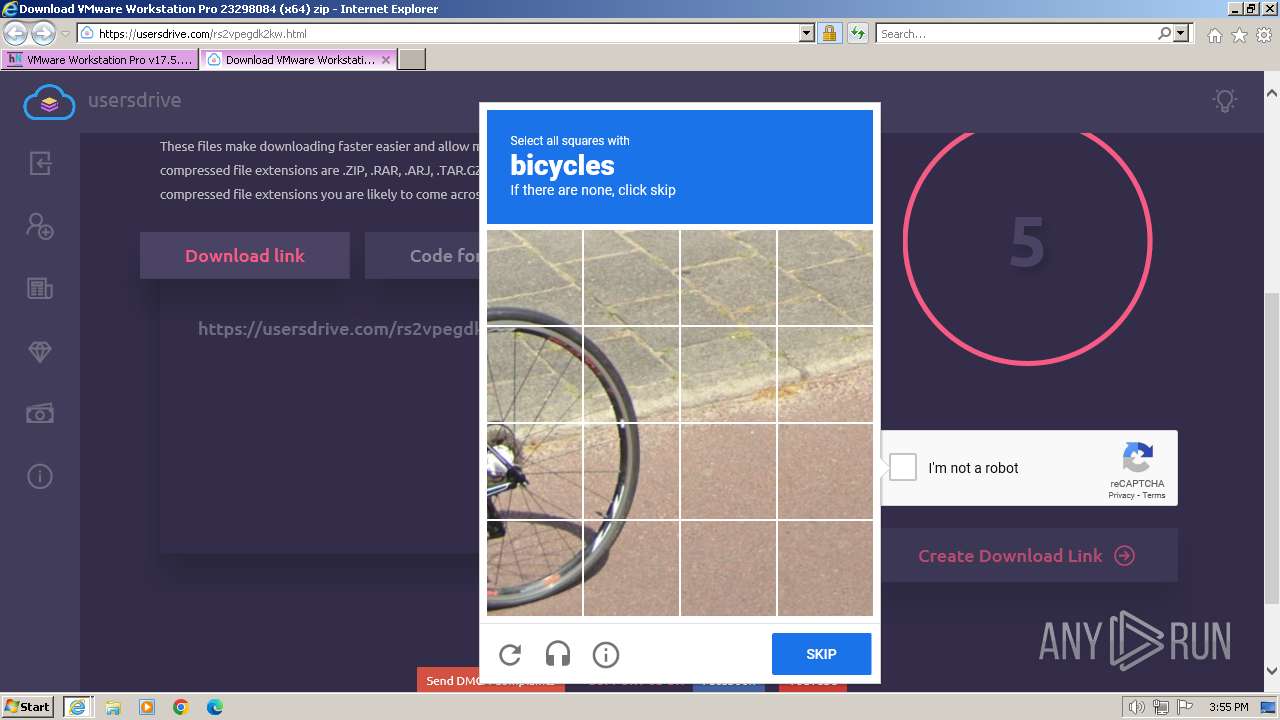
Task: Select the Download link page tab
Action: click(245, 256)
